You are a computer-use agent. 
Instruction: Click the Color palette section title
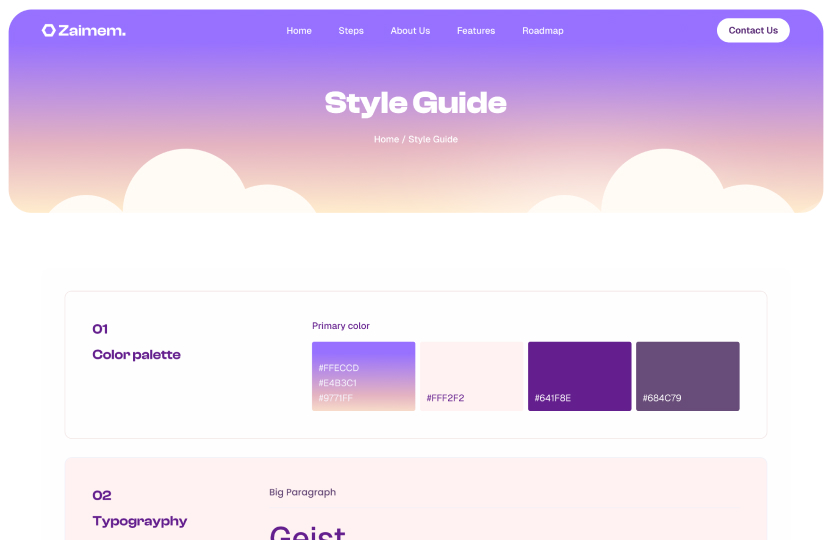136,355
